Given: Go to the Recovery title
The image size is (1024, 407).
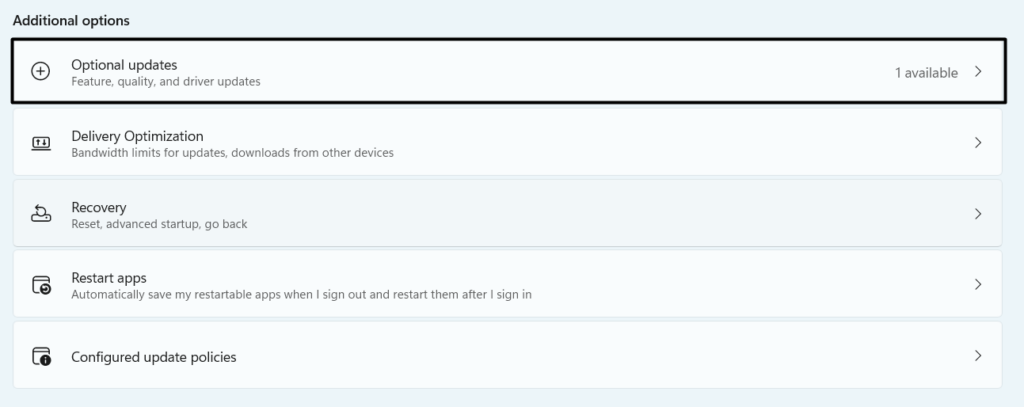Looking at the screenshot, I should [x=98, y=207].
